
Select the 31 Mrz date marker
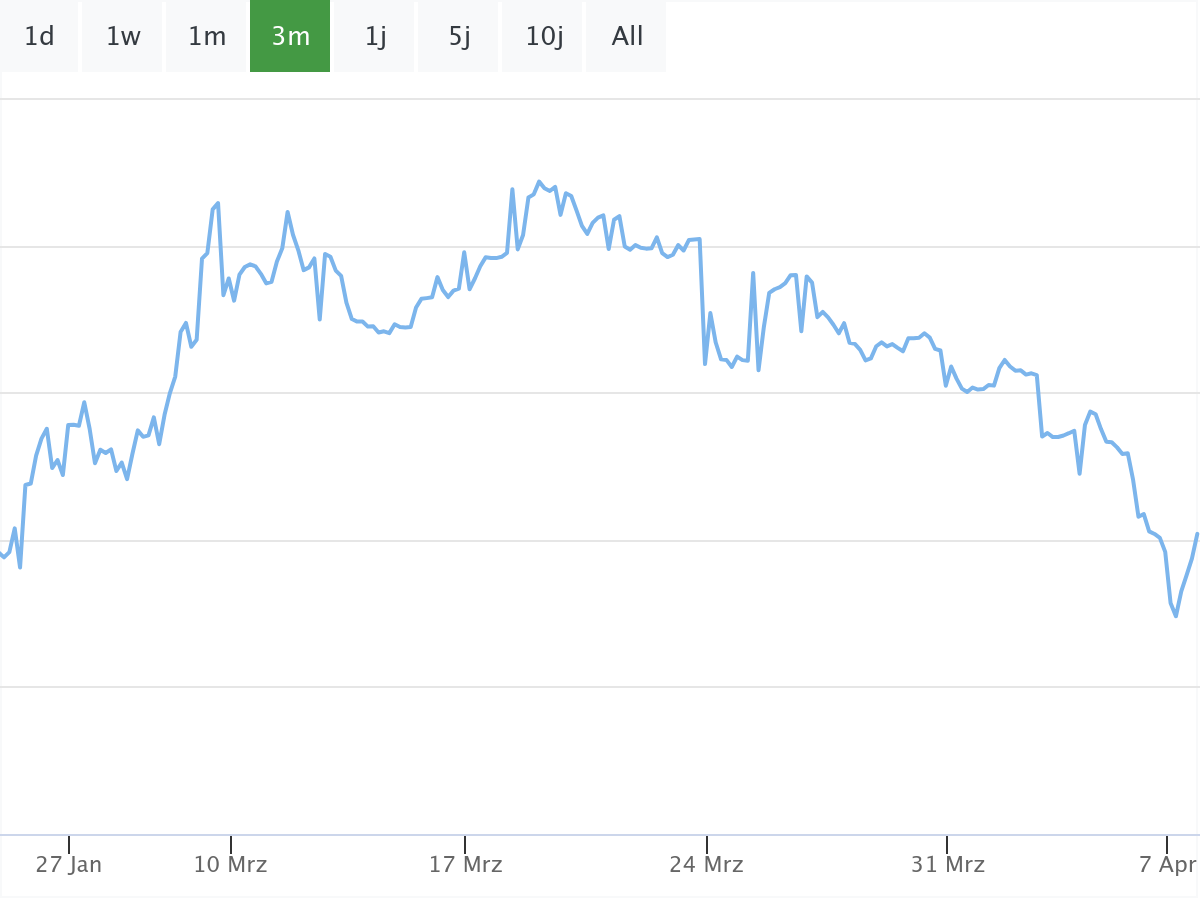tap(947, 865)
